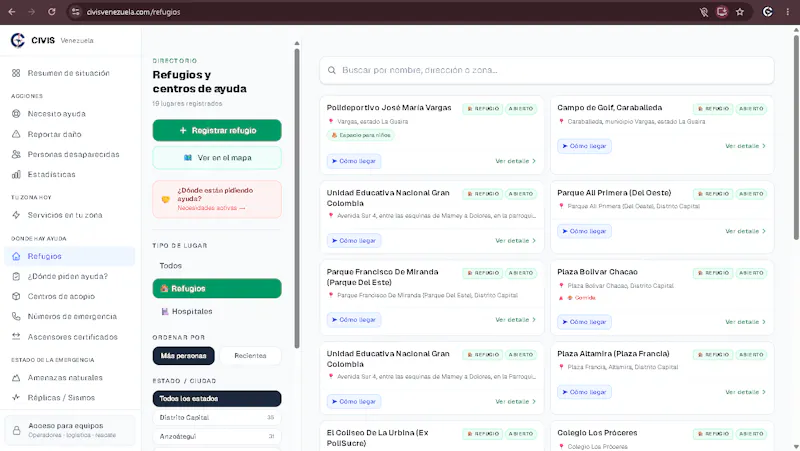Open Personas desaparecidas section
The width and height of the screenshot is (800, 451).
68,154
